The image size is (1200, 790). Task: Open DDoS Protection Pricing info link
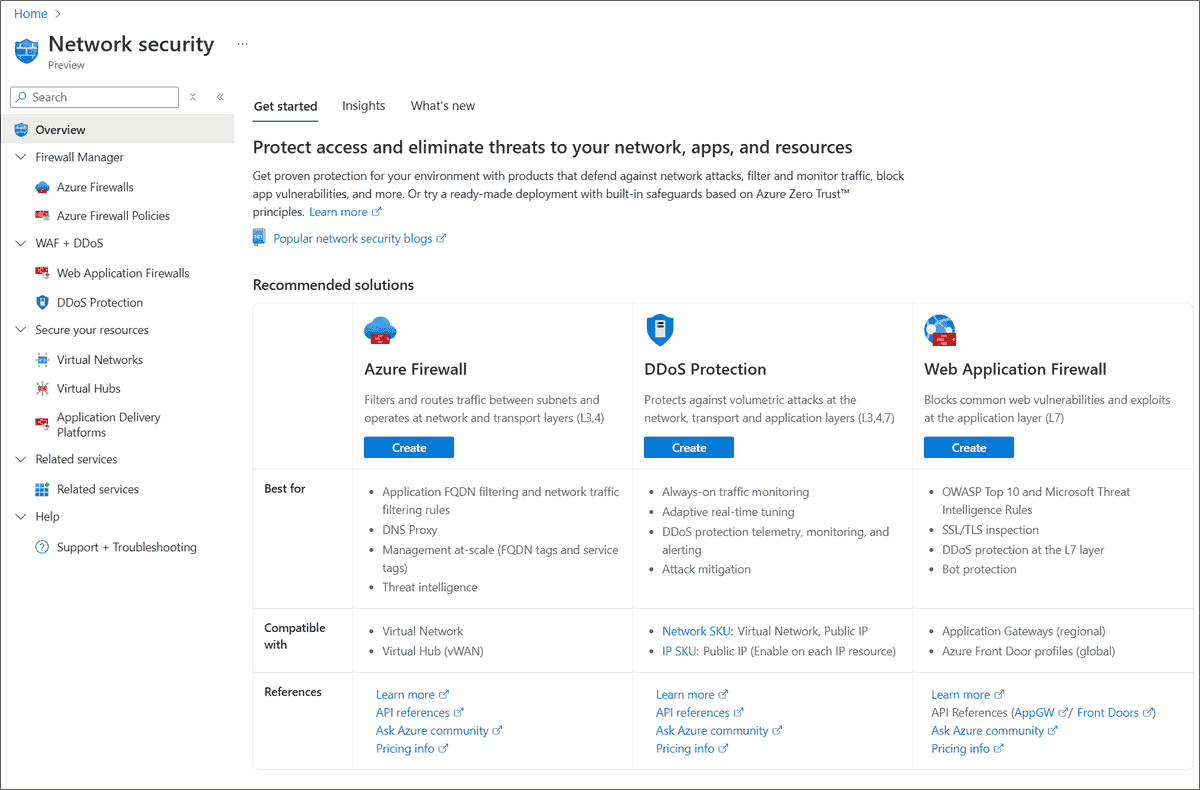pyautogui.click(x=692, y=749)
